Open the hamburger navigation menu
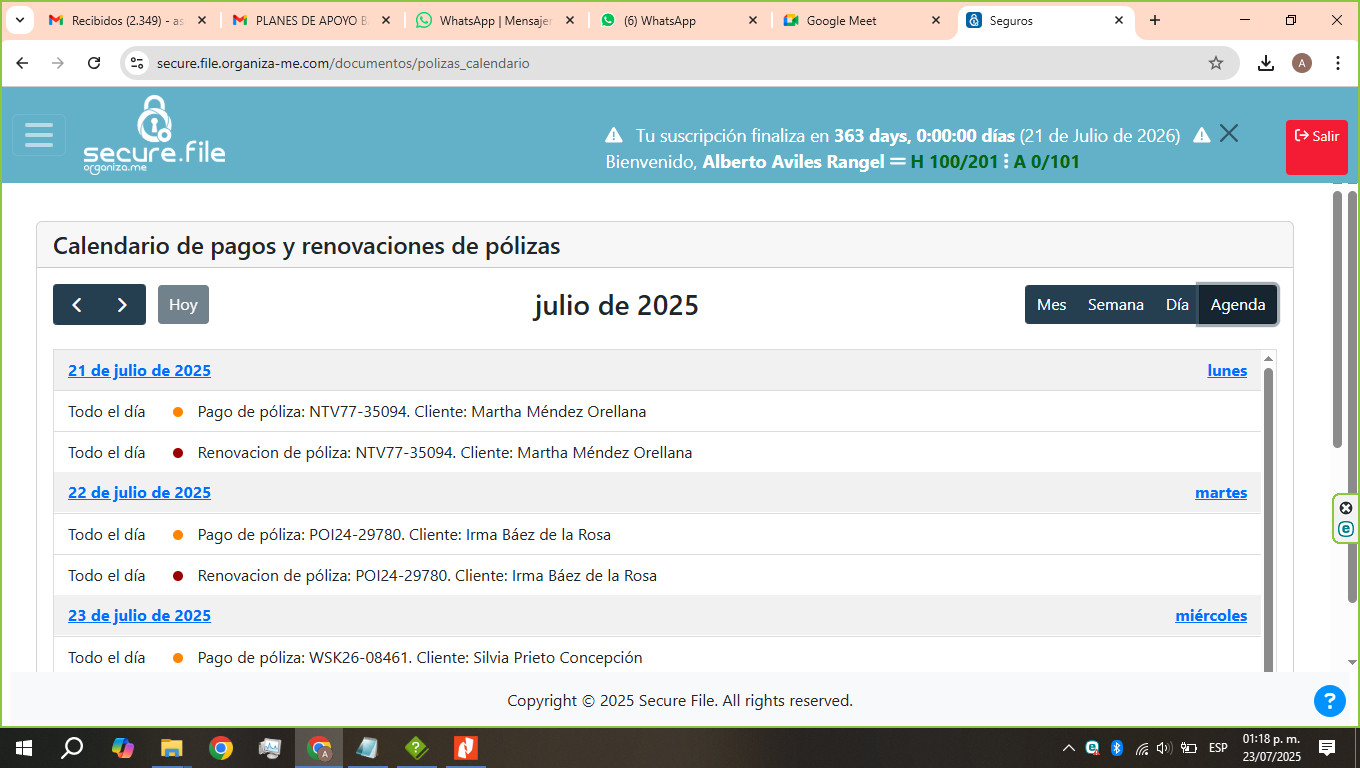 pos(39,135)
